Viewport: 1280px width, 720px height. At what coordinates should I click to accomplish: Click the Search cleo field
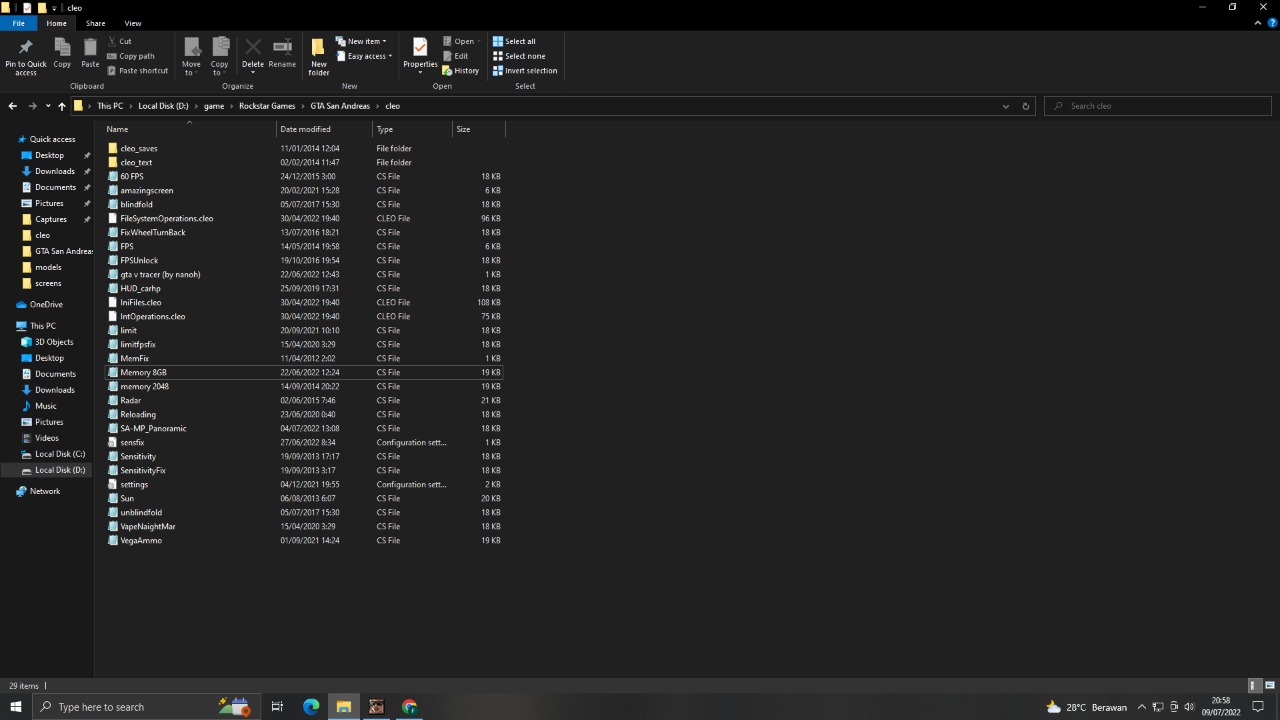point(1160,106)
